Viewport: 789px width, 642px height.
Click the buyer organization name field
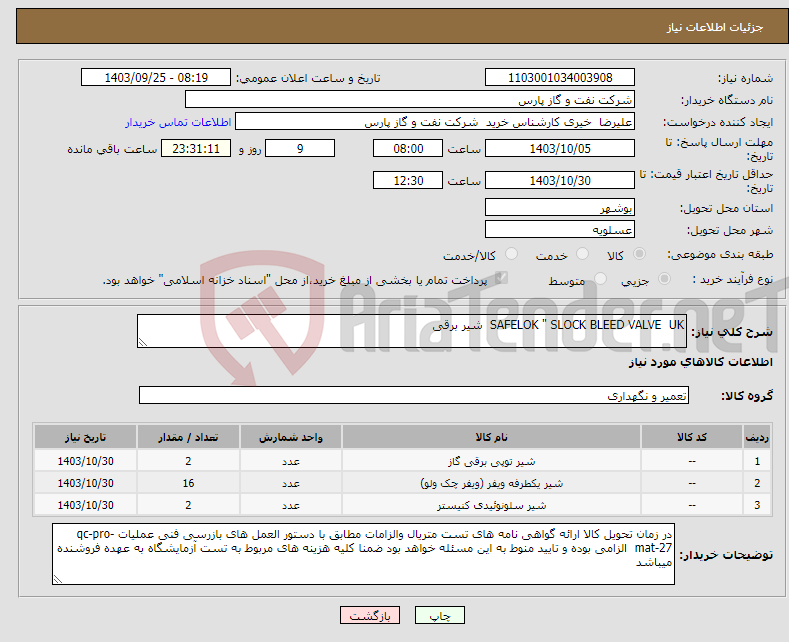pyautogui.click(x=410, y=100)
